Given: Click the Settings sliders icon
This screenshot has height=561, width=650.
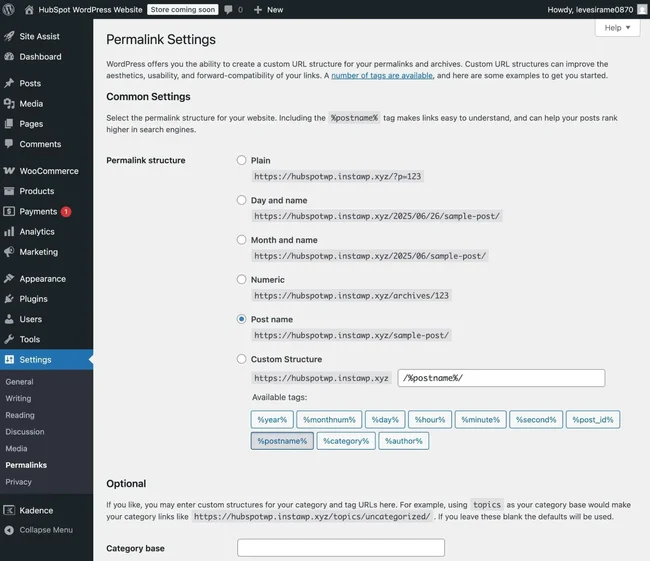Looking at the screenshot, I should pos(9,359).
